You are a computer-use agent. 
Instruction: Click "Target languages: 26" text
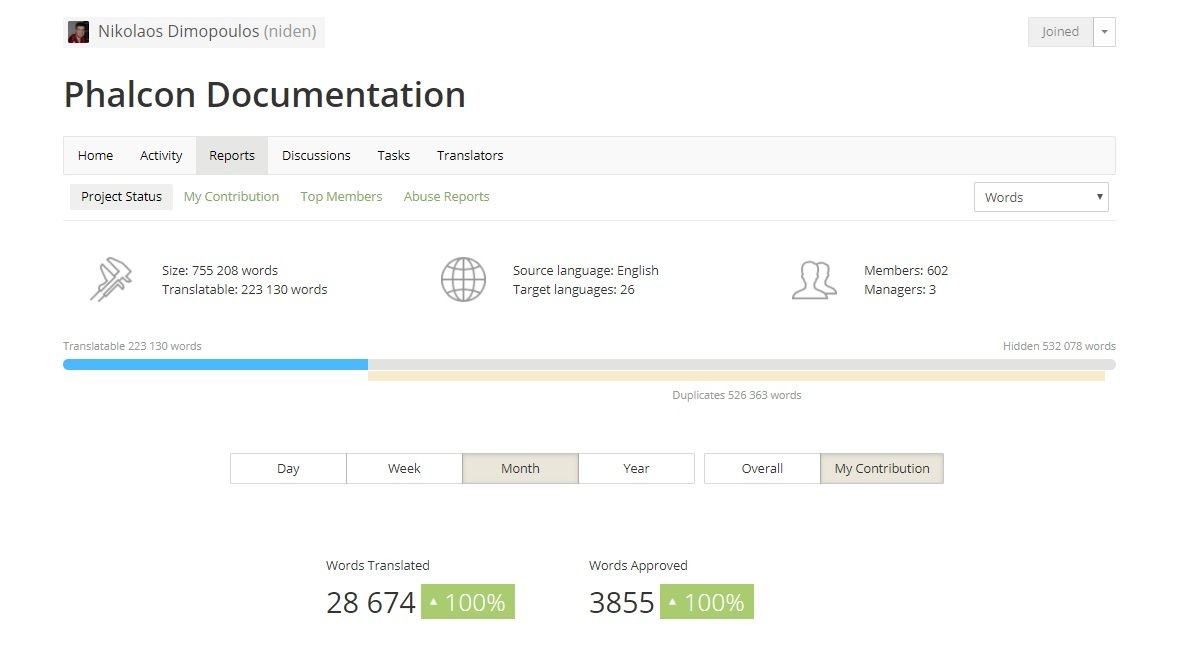[x=574, y=290]
